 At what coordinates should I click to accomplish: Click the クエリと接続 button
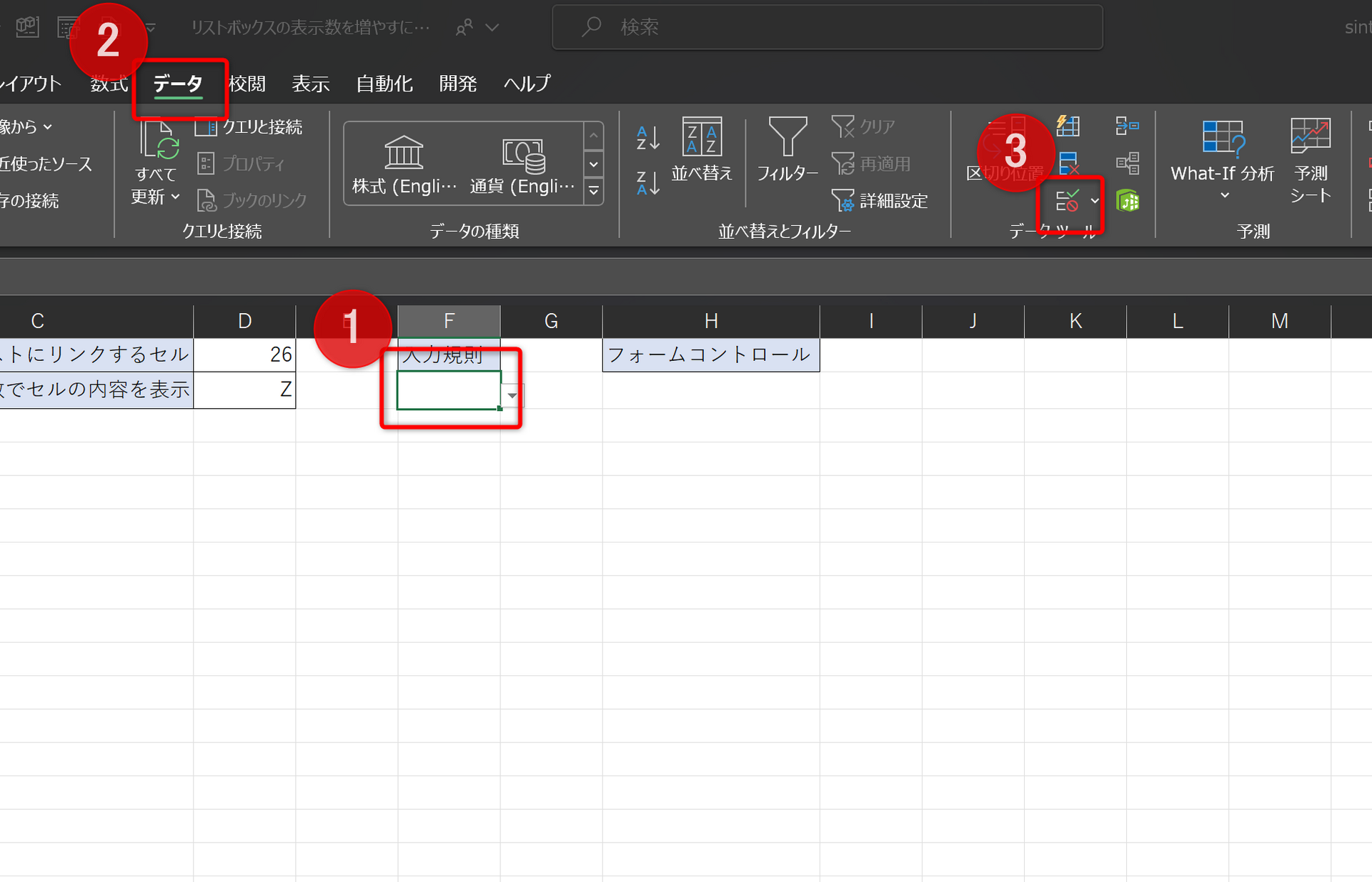coord(249,127)
